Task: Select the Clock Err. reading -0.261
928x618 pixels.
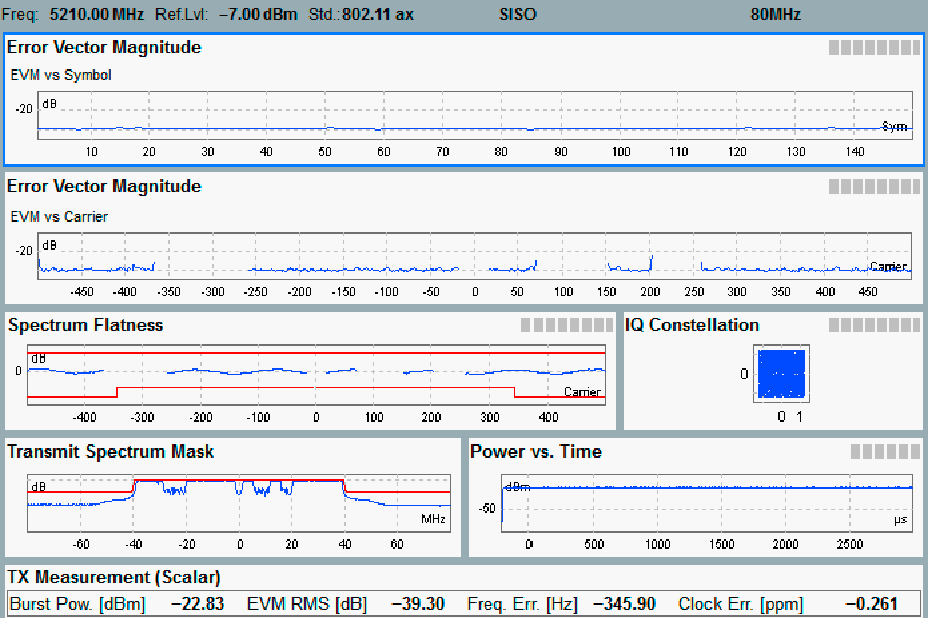Action: (x=870, y=604)
